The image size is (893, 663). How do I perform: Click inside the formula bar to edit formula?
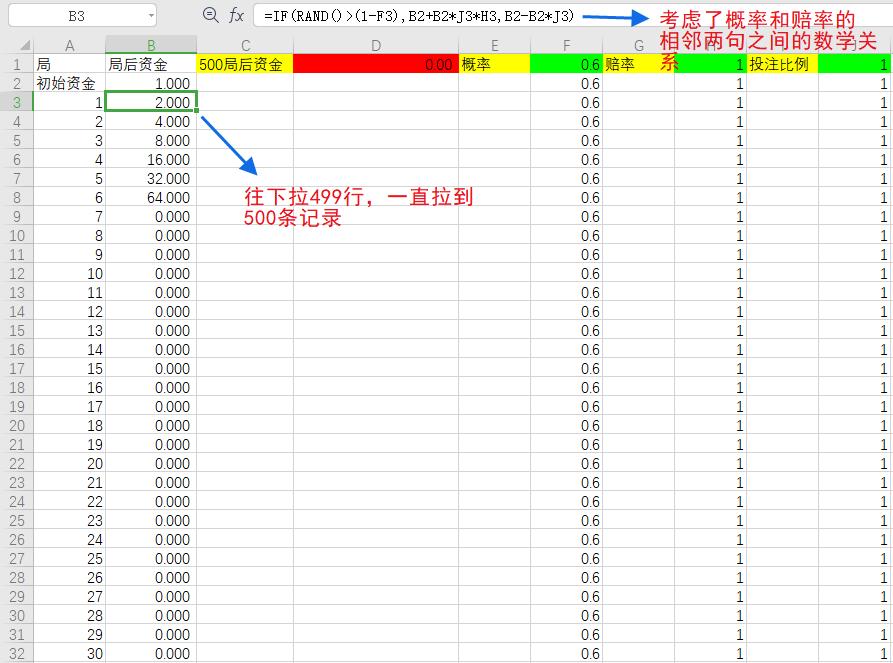coord(400,15)
